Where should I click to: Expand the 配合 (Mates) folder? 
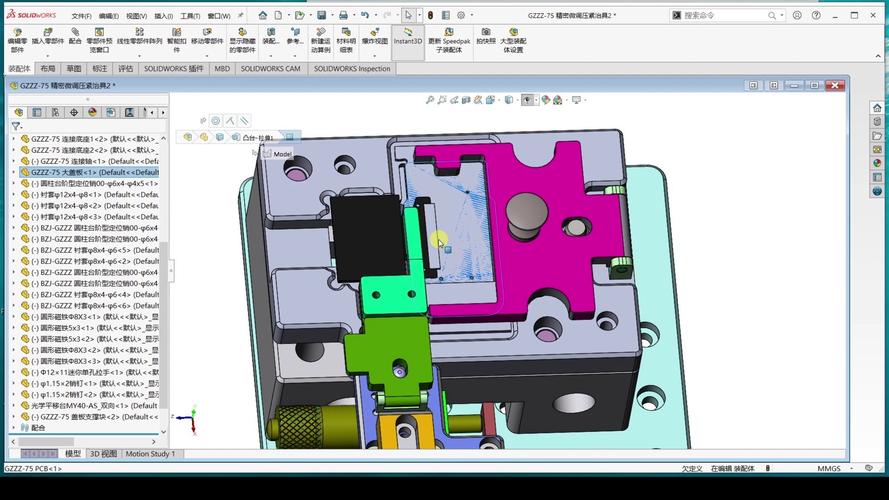(14, 427)
